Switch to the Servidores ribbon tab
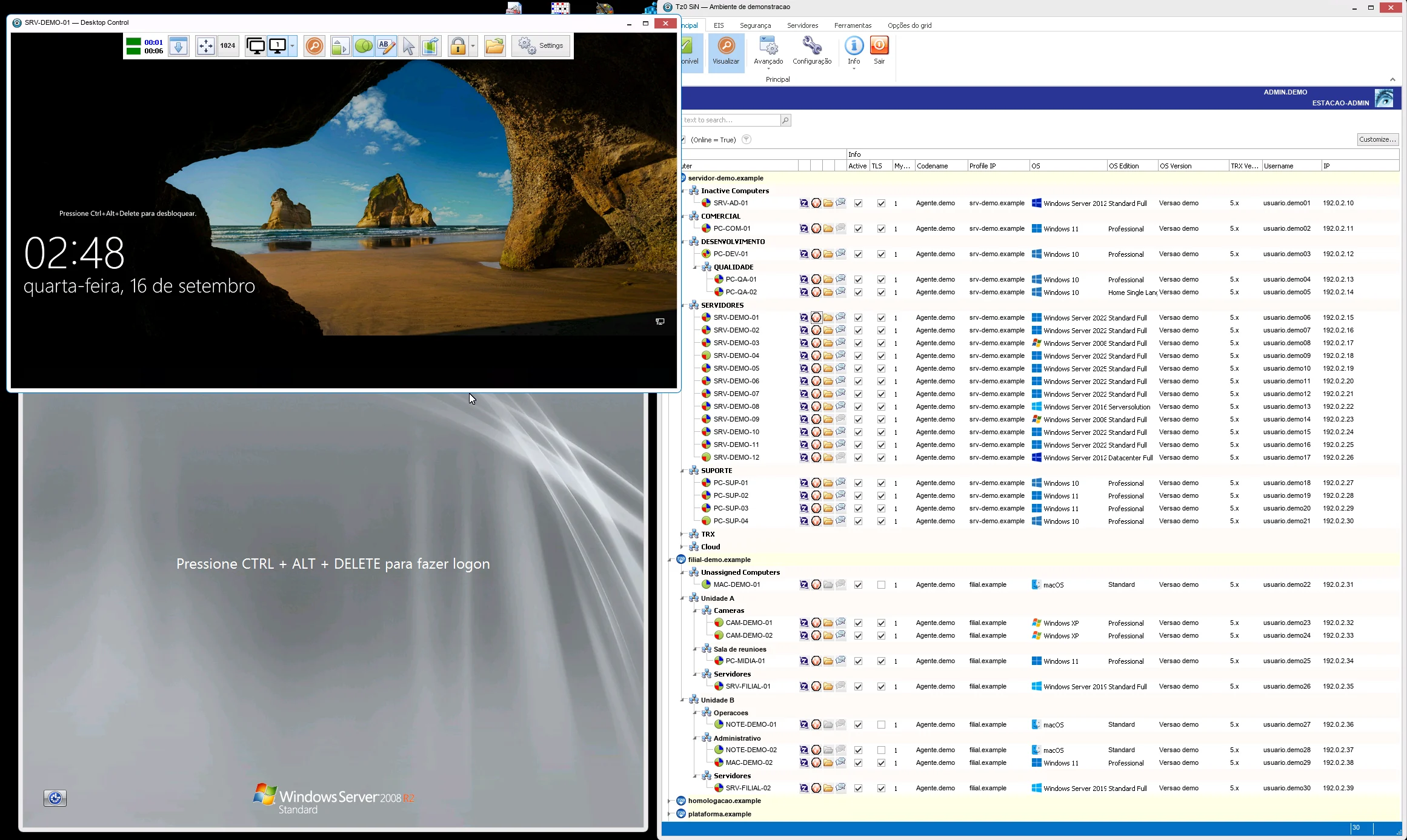 click(x=802, y=25)
